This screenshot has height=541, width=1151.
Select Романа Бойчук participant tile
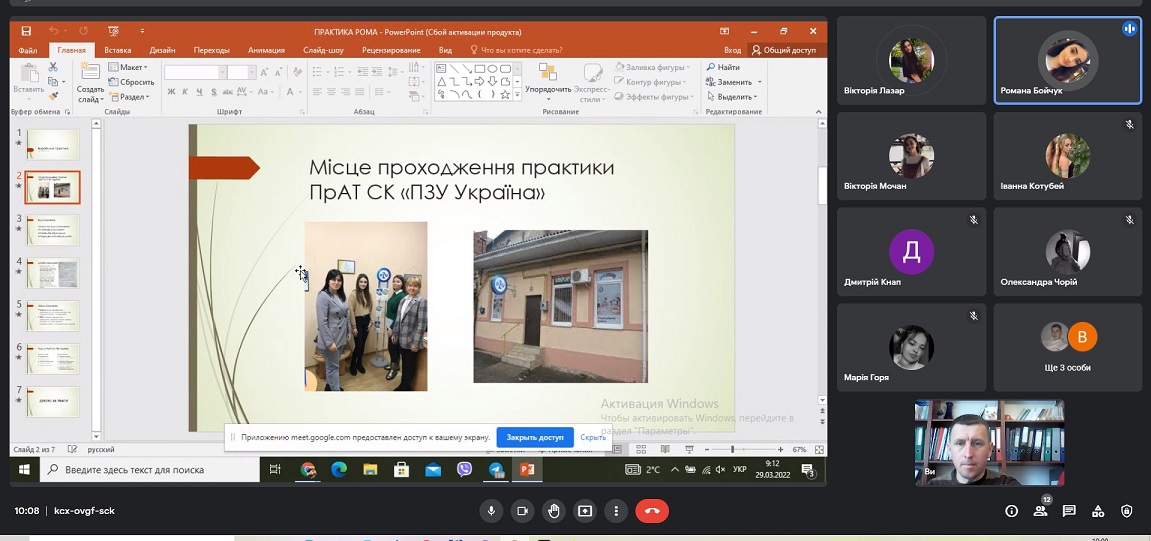click(x=1068, y=60)
